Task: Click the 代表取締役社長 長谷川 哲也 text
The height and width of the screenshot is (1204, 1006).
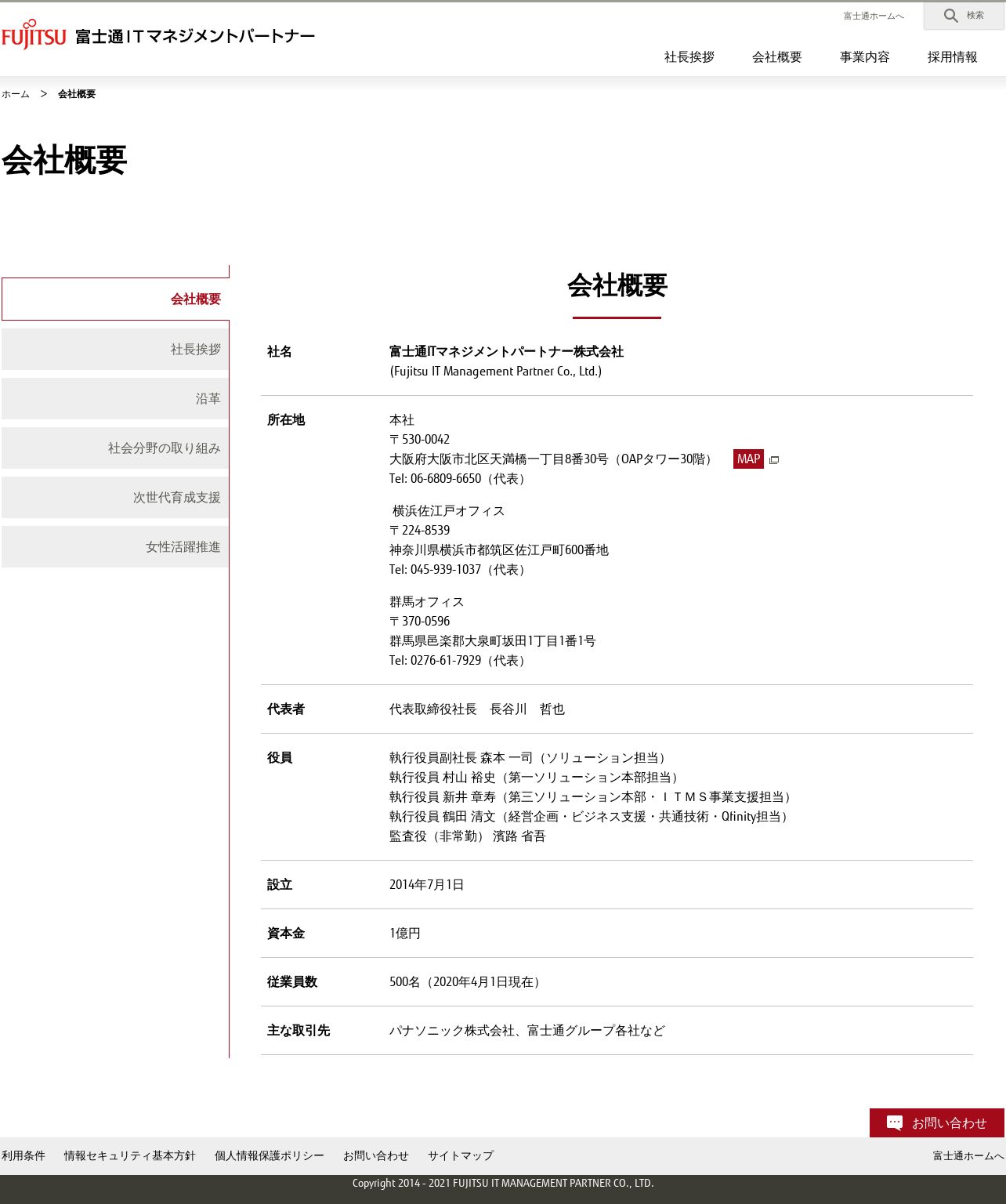Action: 477,709
